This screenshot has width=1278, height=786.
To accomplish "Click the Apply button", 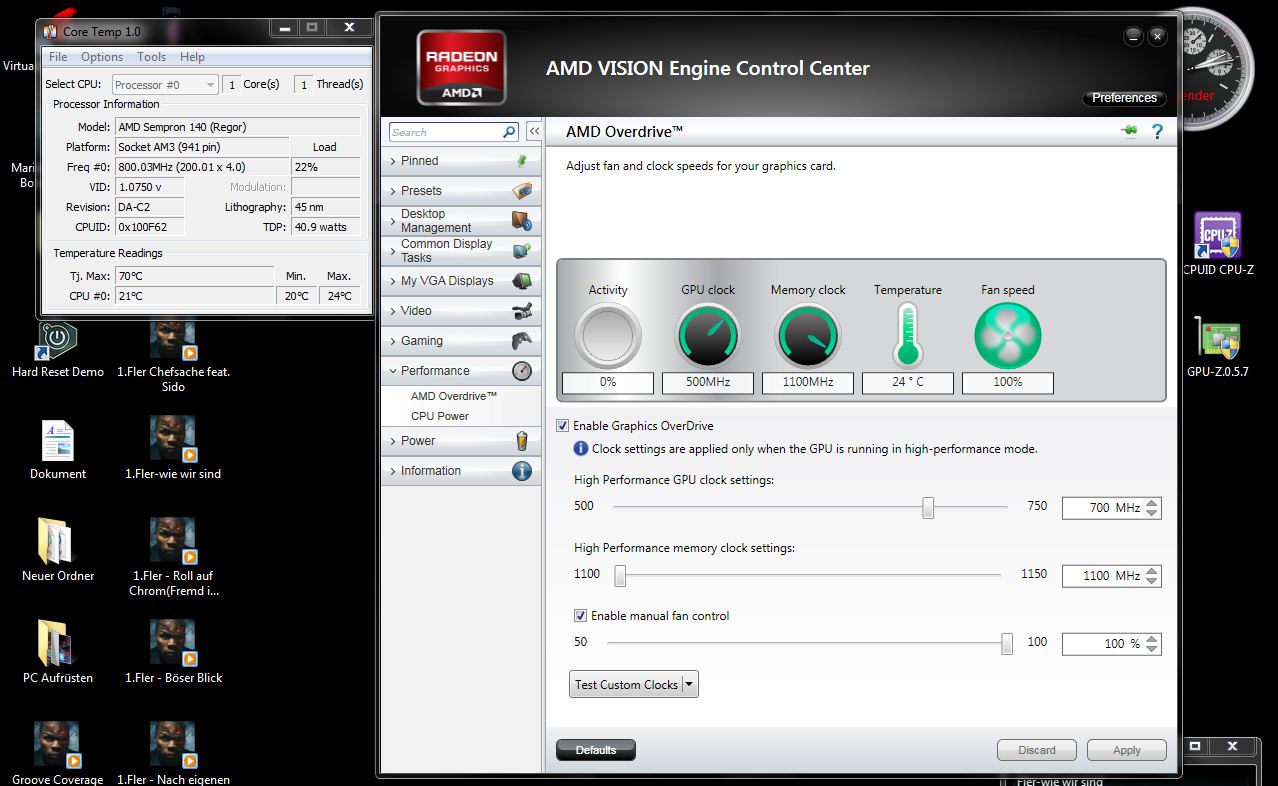I will 1127,750.
